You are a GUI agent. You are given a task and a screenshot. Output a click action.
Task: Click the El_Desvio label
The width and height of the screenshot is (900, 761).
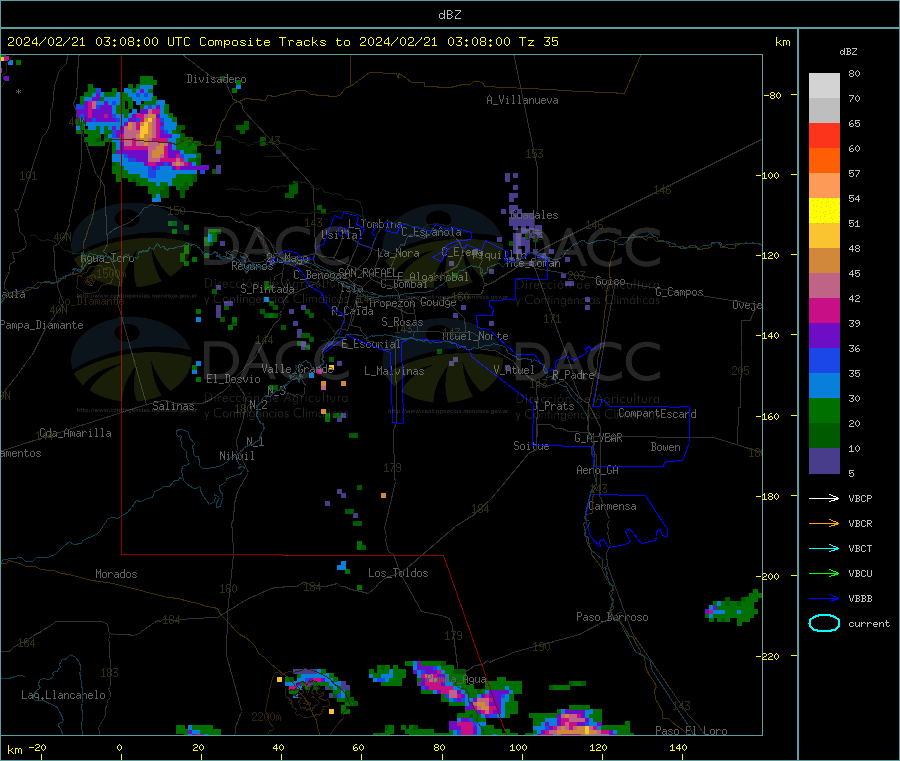pos(233,379)
